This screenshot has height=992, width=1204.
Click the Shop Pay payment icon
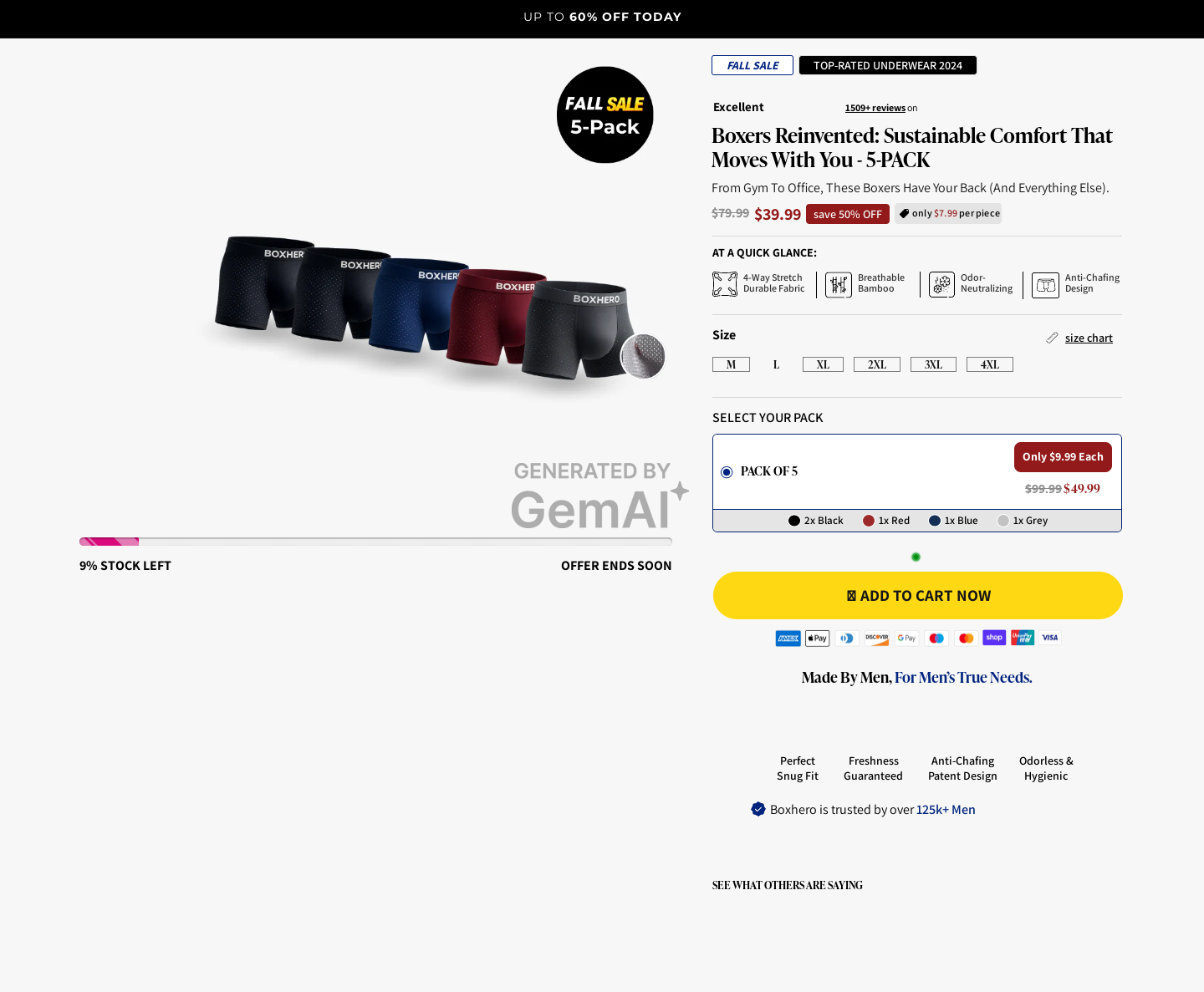click(x=994, y=638)
